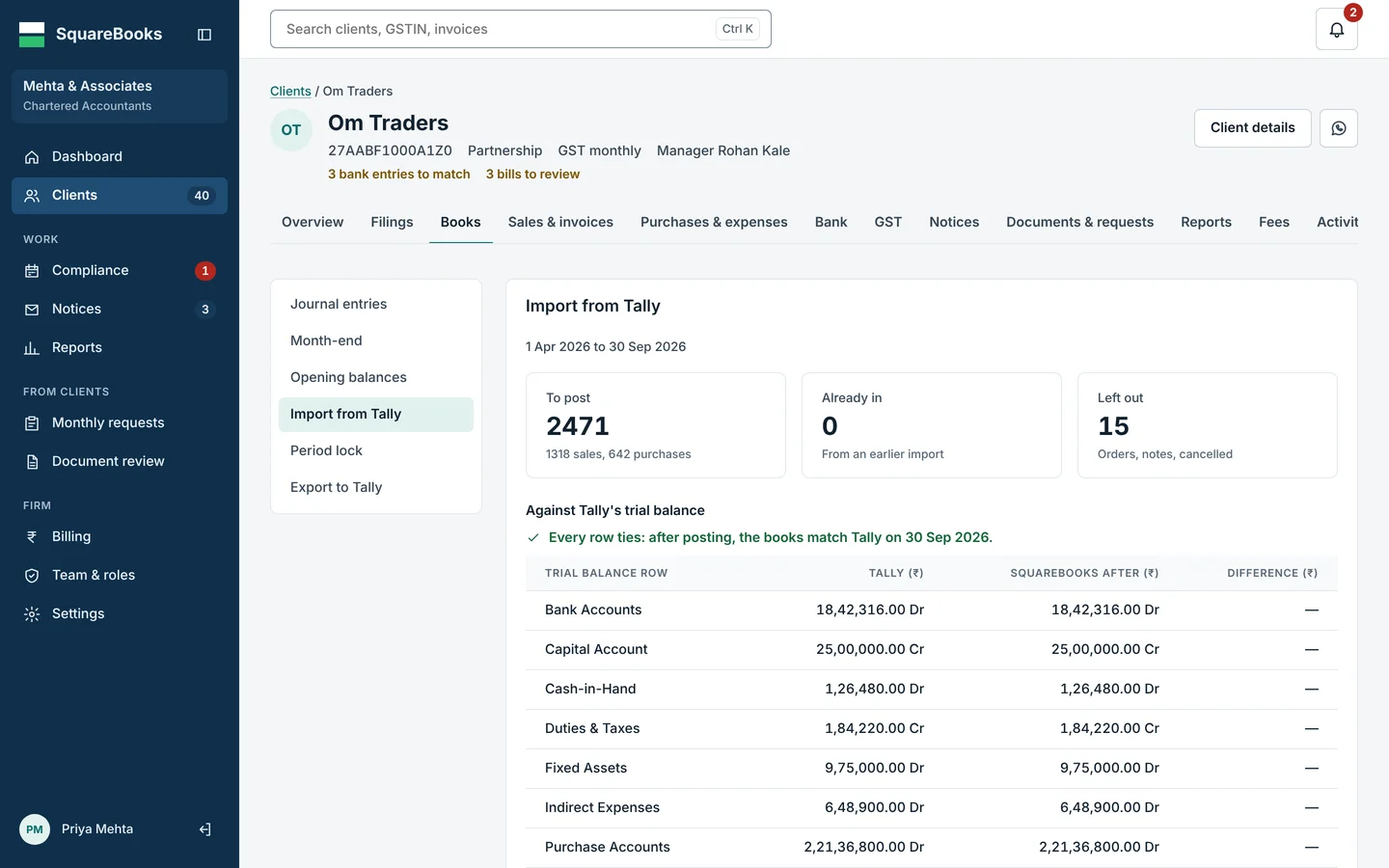Select Export to Tally in the Books menu

pos(376,487)
